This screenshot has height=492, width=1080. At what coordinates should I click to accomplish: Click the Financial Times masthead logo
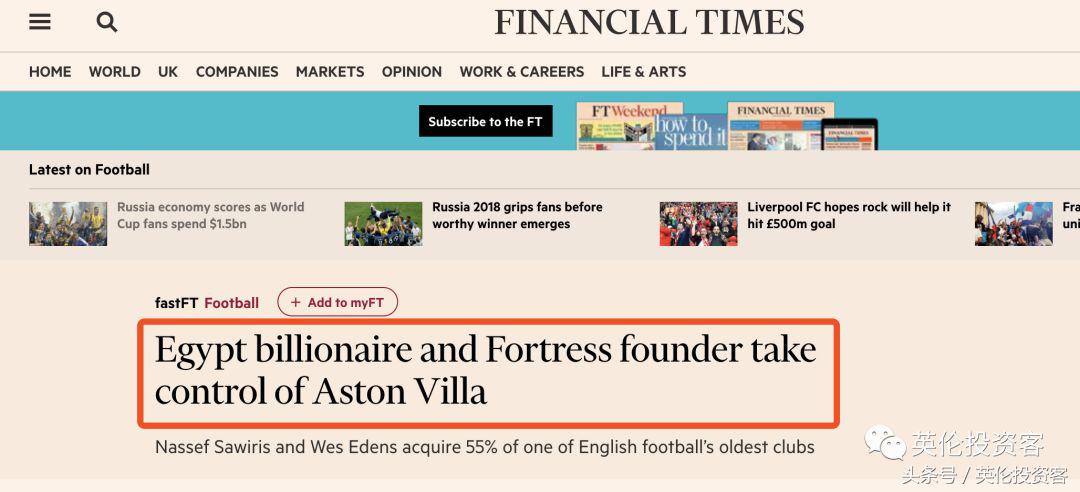649,22
